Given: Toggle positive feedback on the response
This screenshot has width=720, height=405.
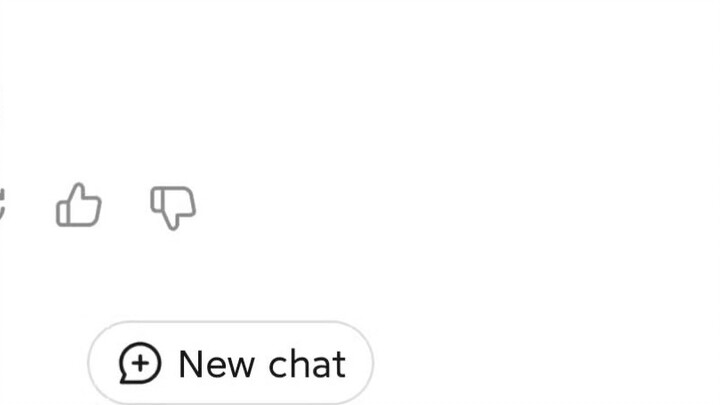Looking at the screenshot, I should 79,205.
